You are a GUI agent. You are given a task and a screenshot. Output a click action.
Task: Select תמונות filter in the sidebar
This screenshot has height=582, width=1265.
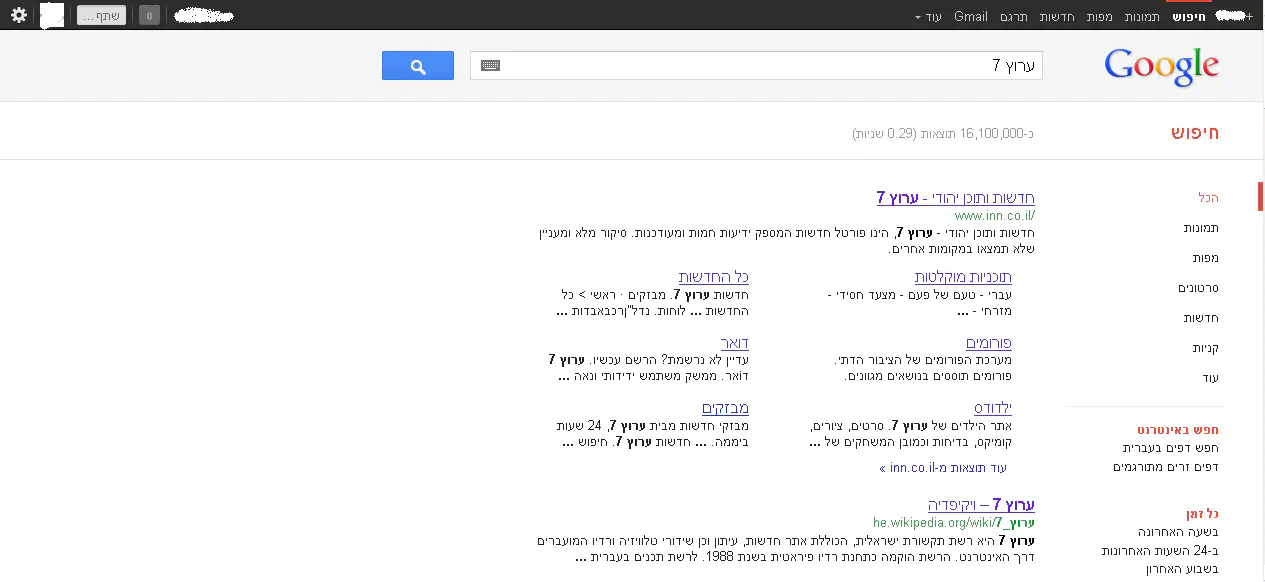coord(1201,228)
